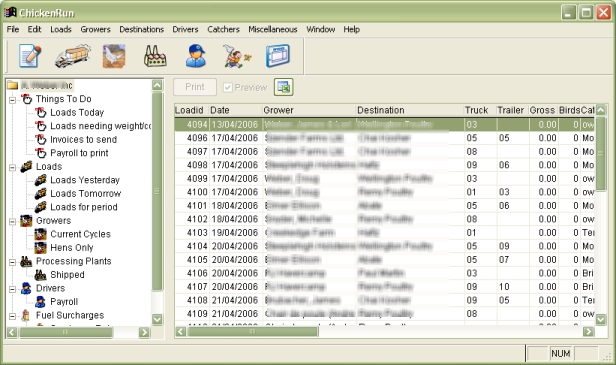
Task: Sort by the Date column header
Action: click(235, 110)
